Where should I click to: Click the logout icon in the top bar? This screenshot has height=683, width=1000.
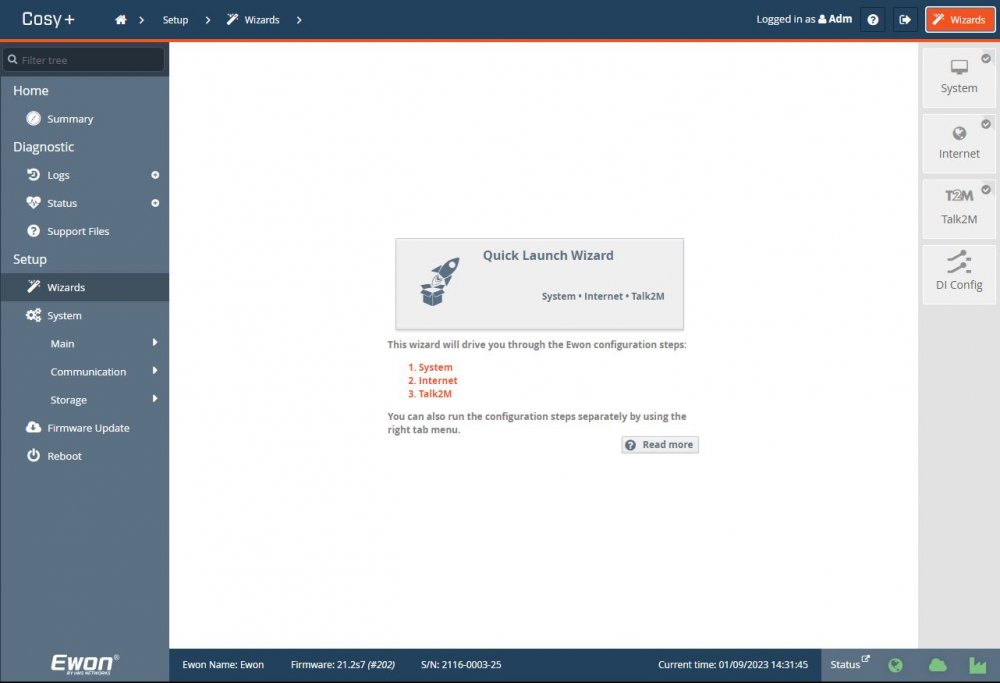point(904,20)
